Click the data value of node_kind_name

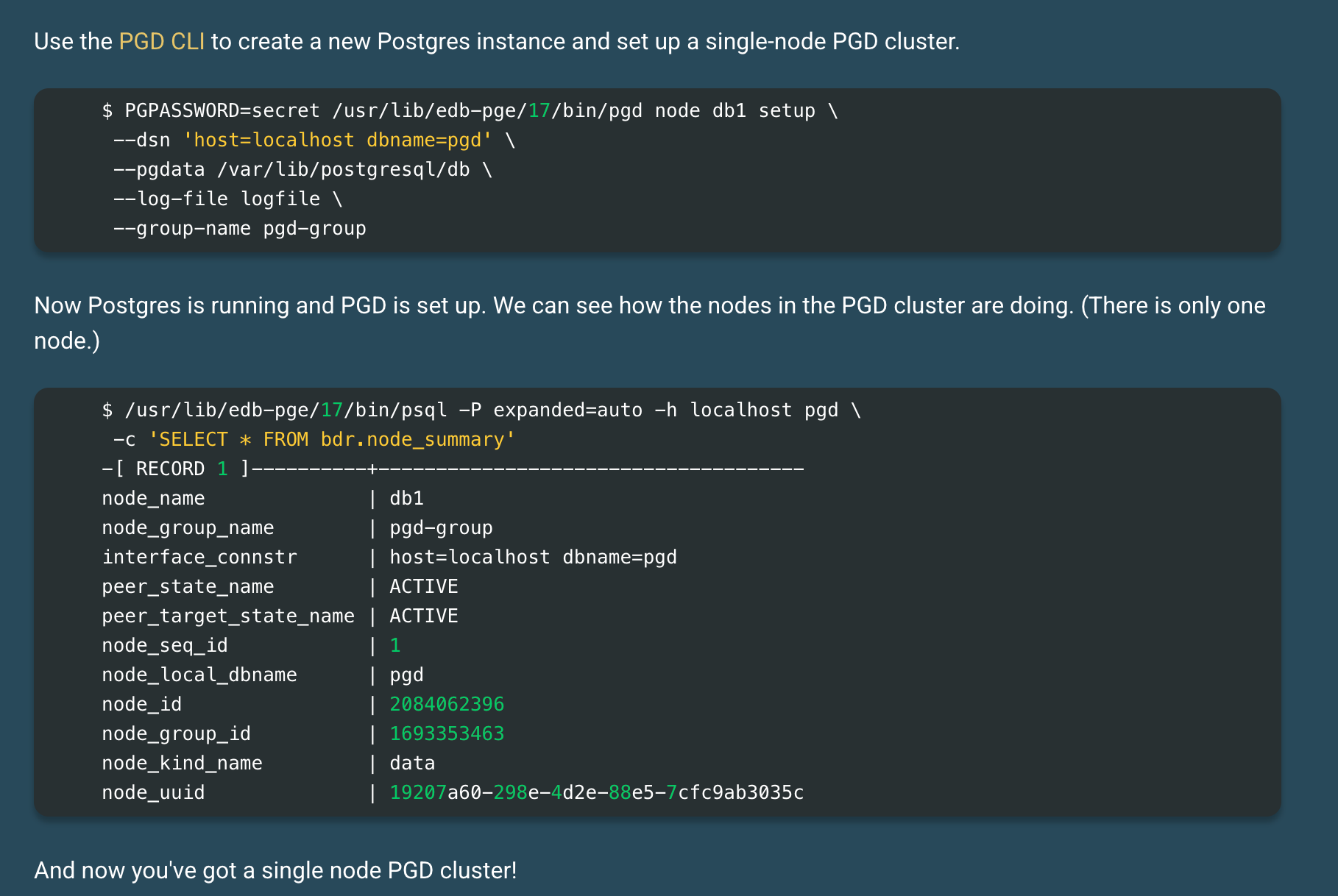click(x=412, y=763)
